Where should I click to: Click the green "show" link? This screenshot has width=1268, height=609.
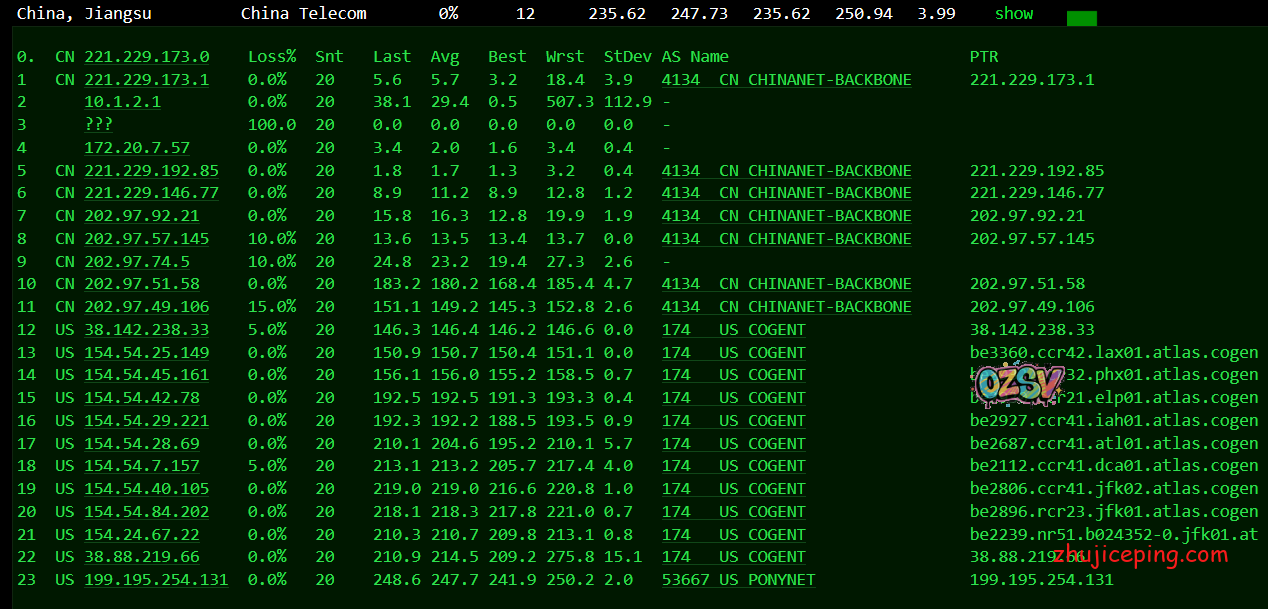tap(1013, 14)
